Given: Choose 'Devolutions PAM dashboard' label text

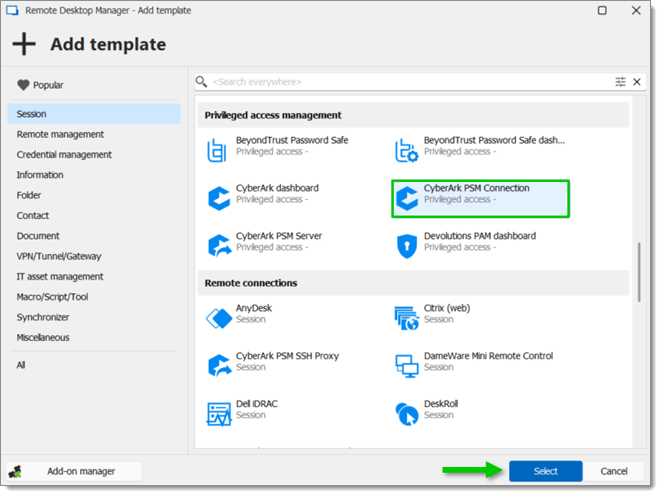Looking at the screenshot, I should pos(480,236).
